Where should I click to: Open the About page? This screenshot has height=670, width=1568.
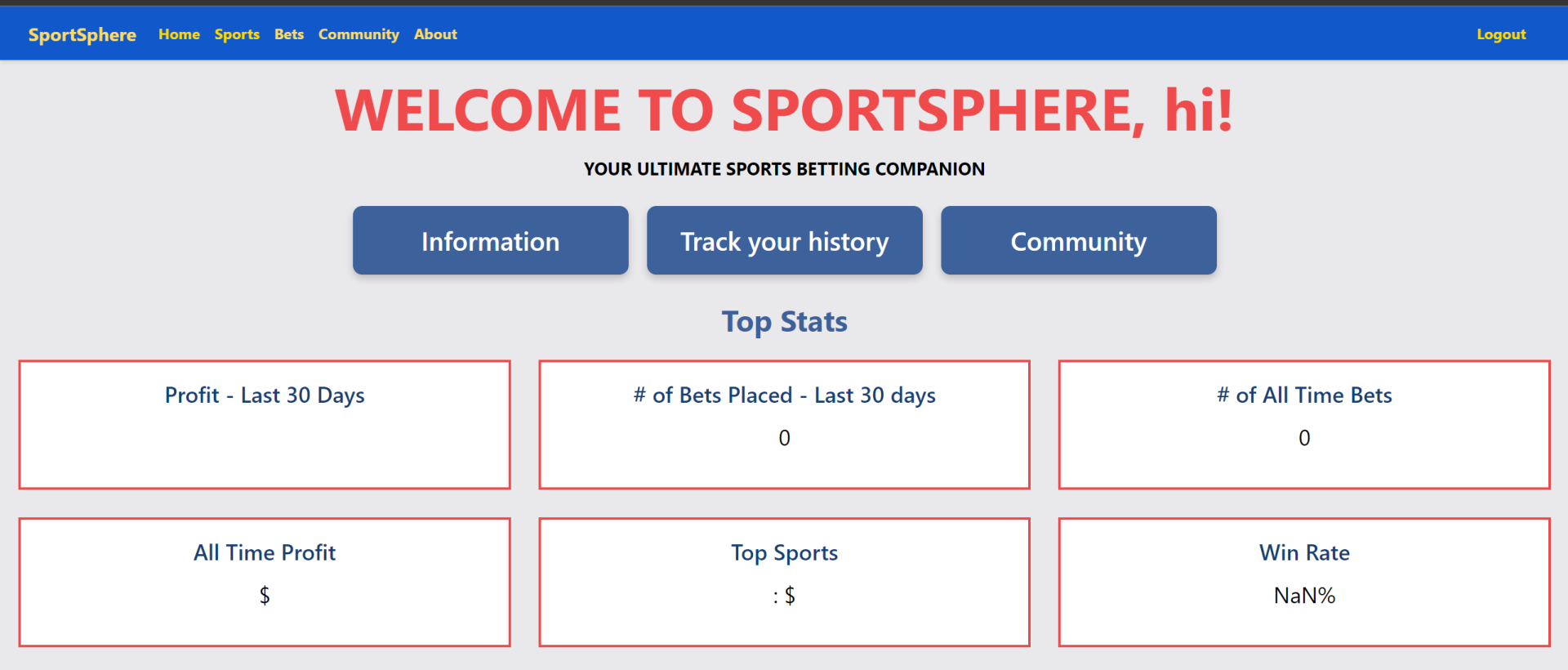[435, 34]
